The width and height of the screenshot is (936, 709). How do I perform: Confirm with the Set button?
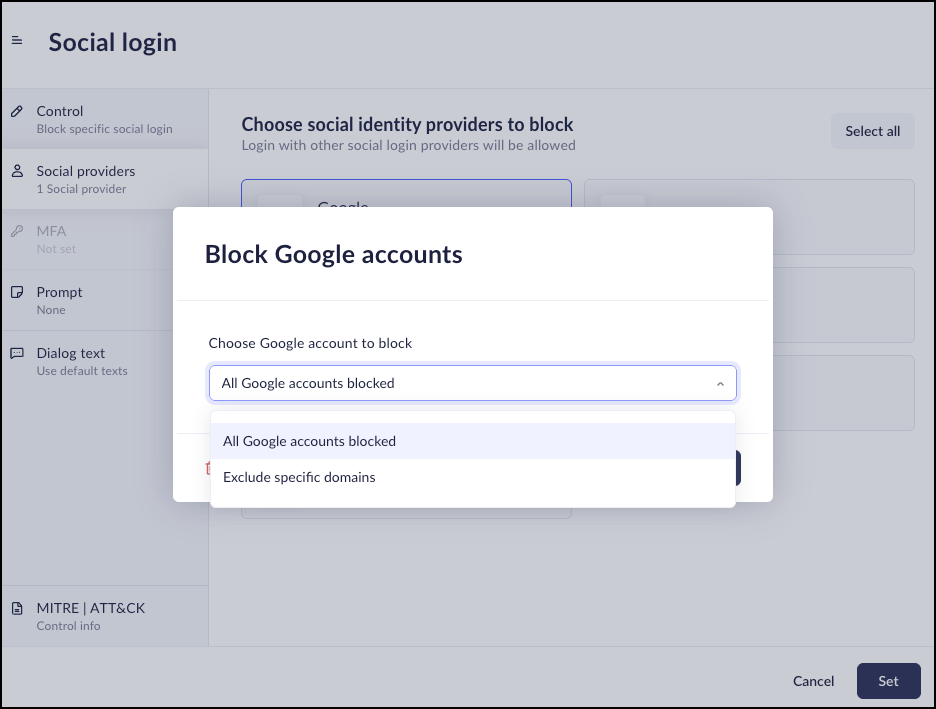[x=888, y=681]
